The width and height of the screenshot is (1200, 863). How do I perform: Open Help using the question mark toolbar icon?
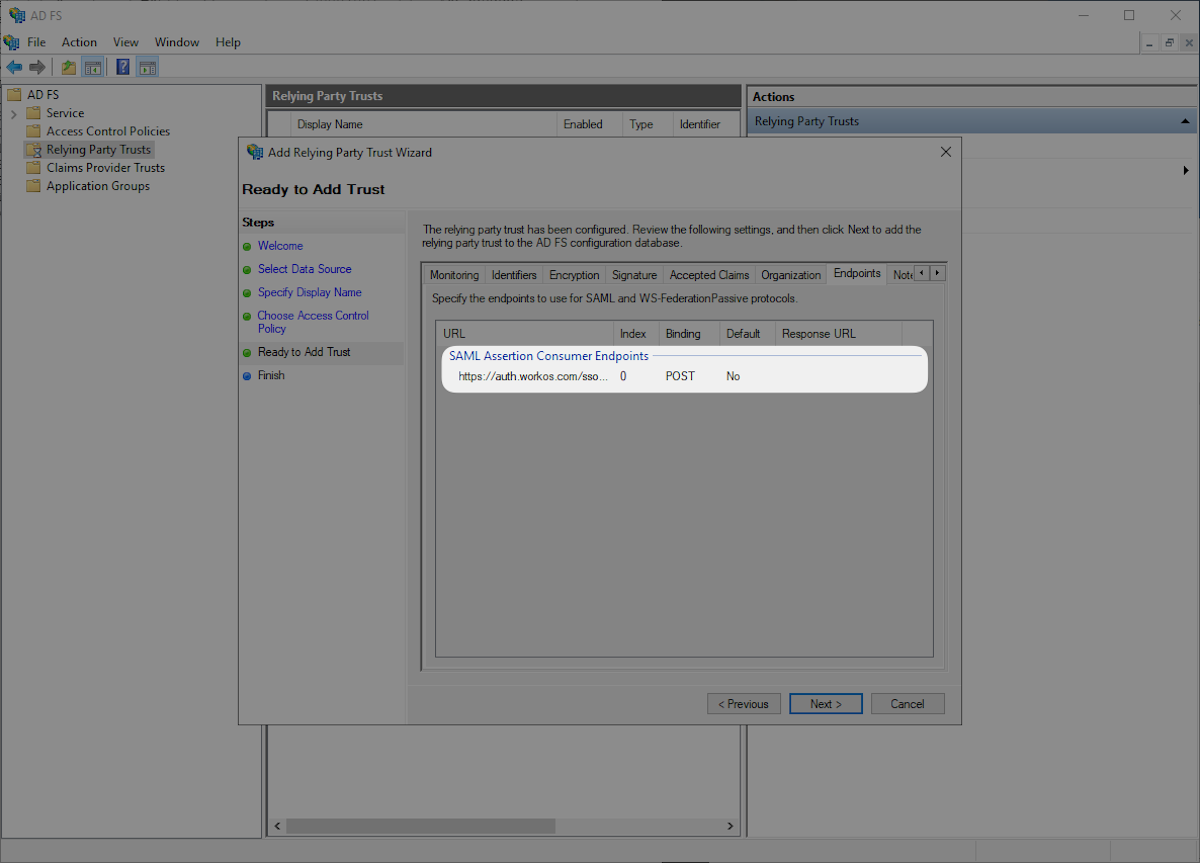coord(122,66)
